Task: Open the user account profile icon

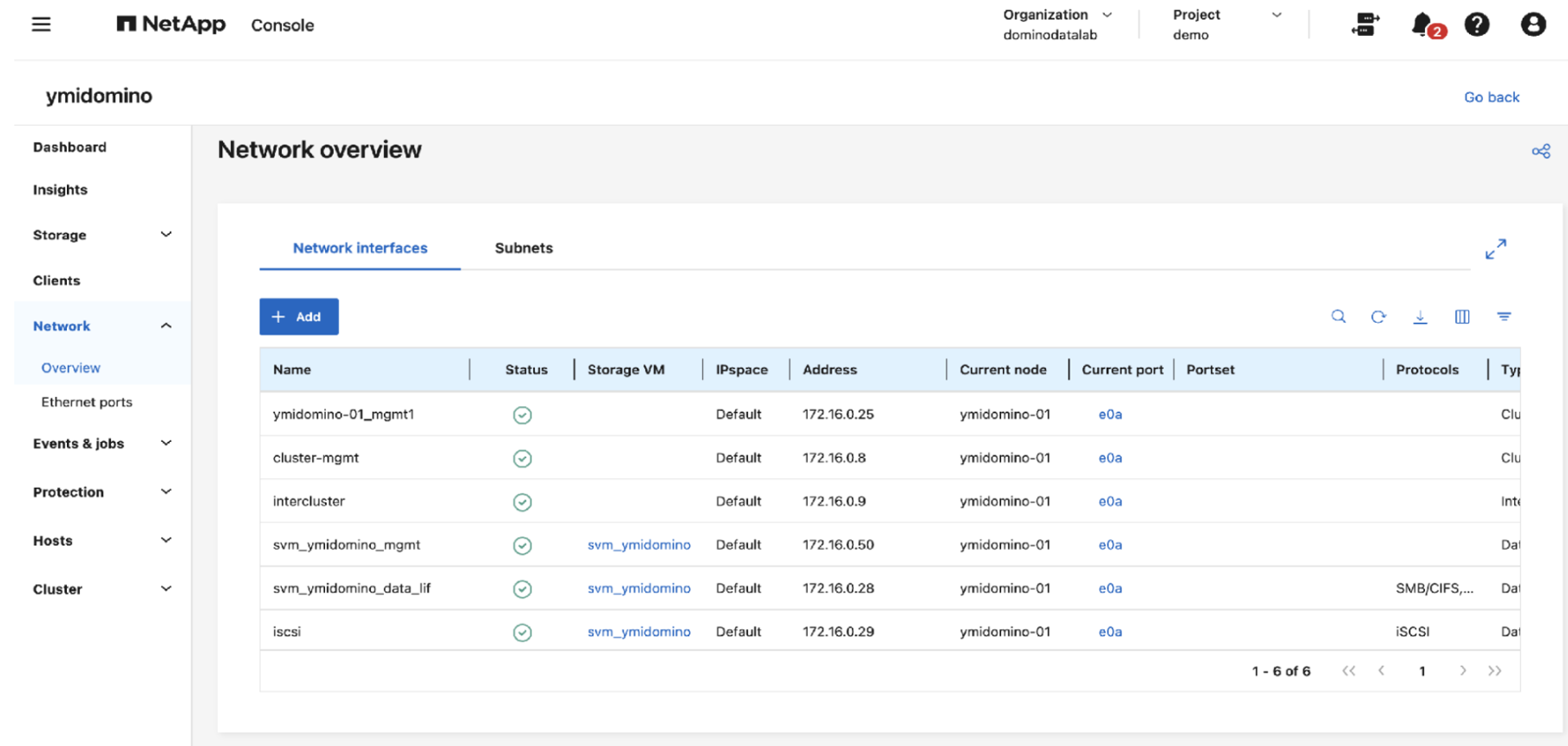Action: 1533,25
